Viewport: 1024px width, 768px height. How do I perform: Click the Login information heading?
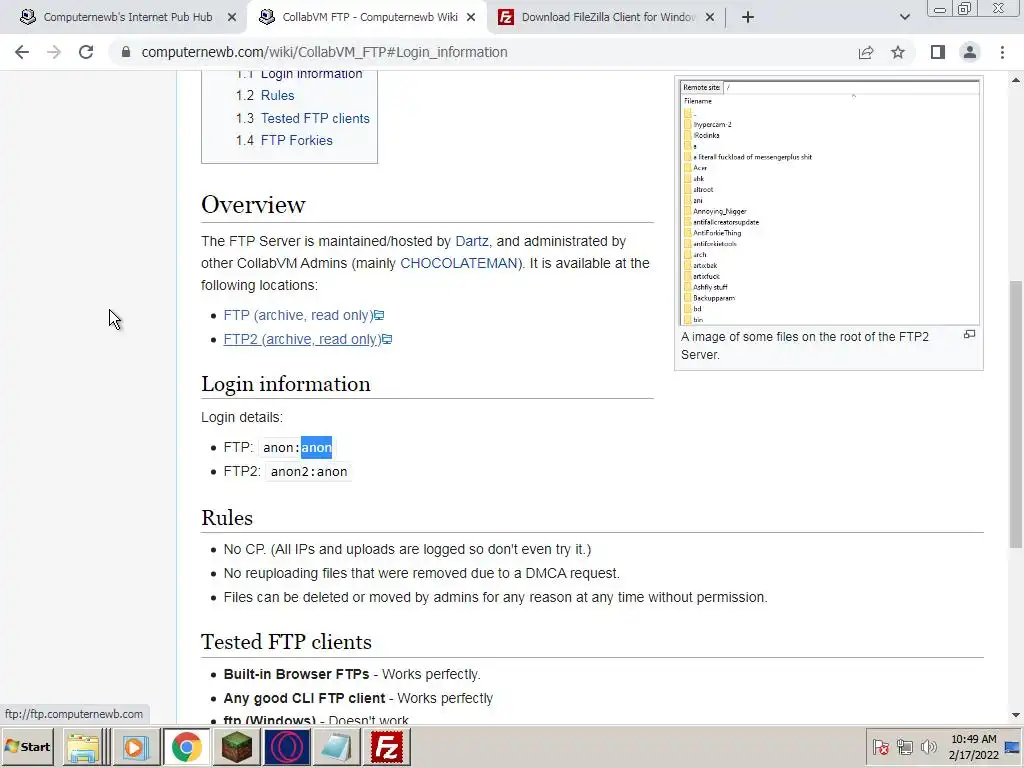point(285,384)
